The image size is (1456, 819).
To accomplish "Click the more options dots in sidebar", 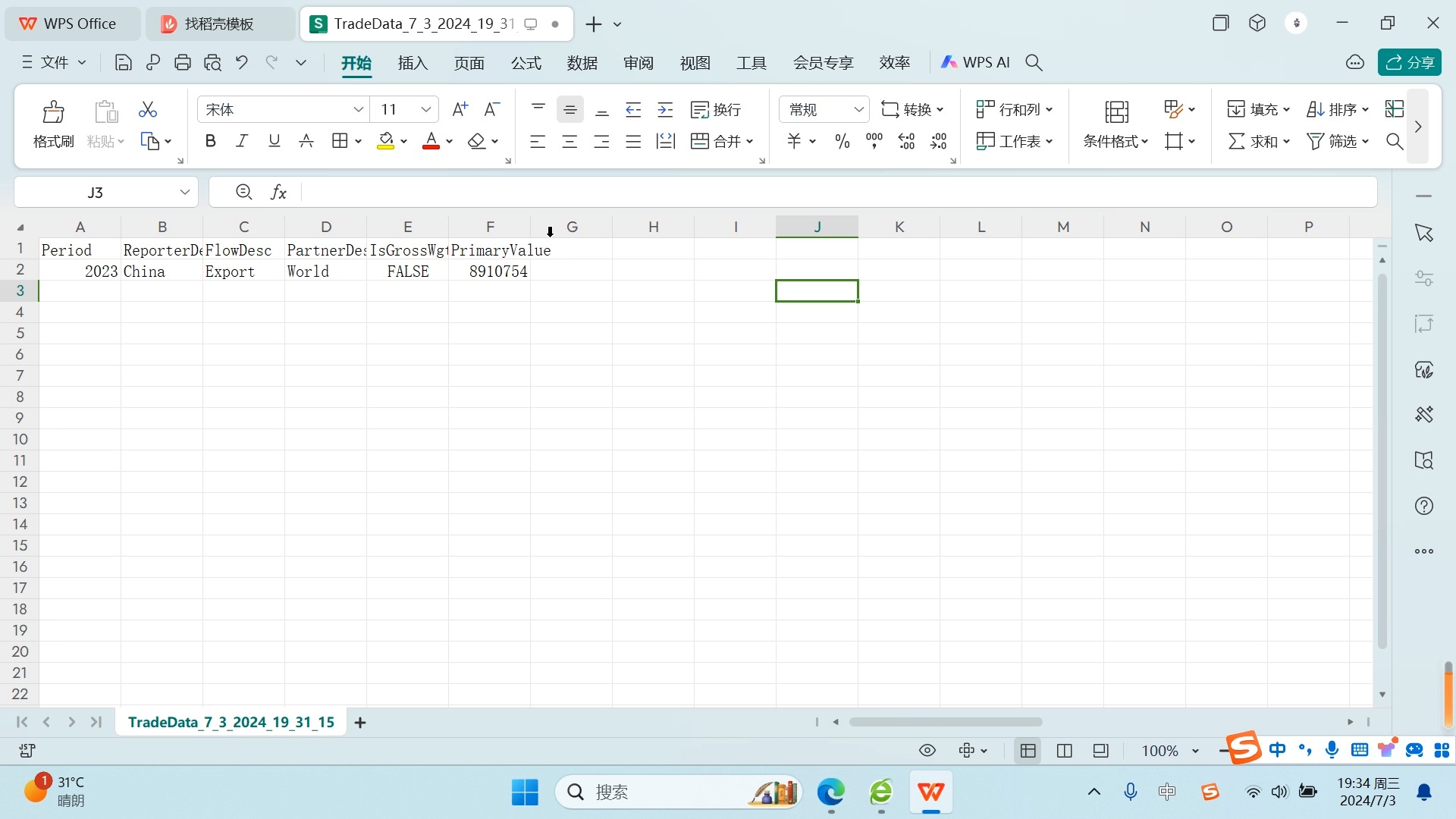I will [1424, 551].
